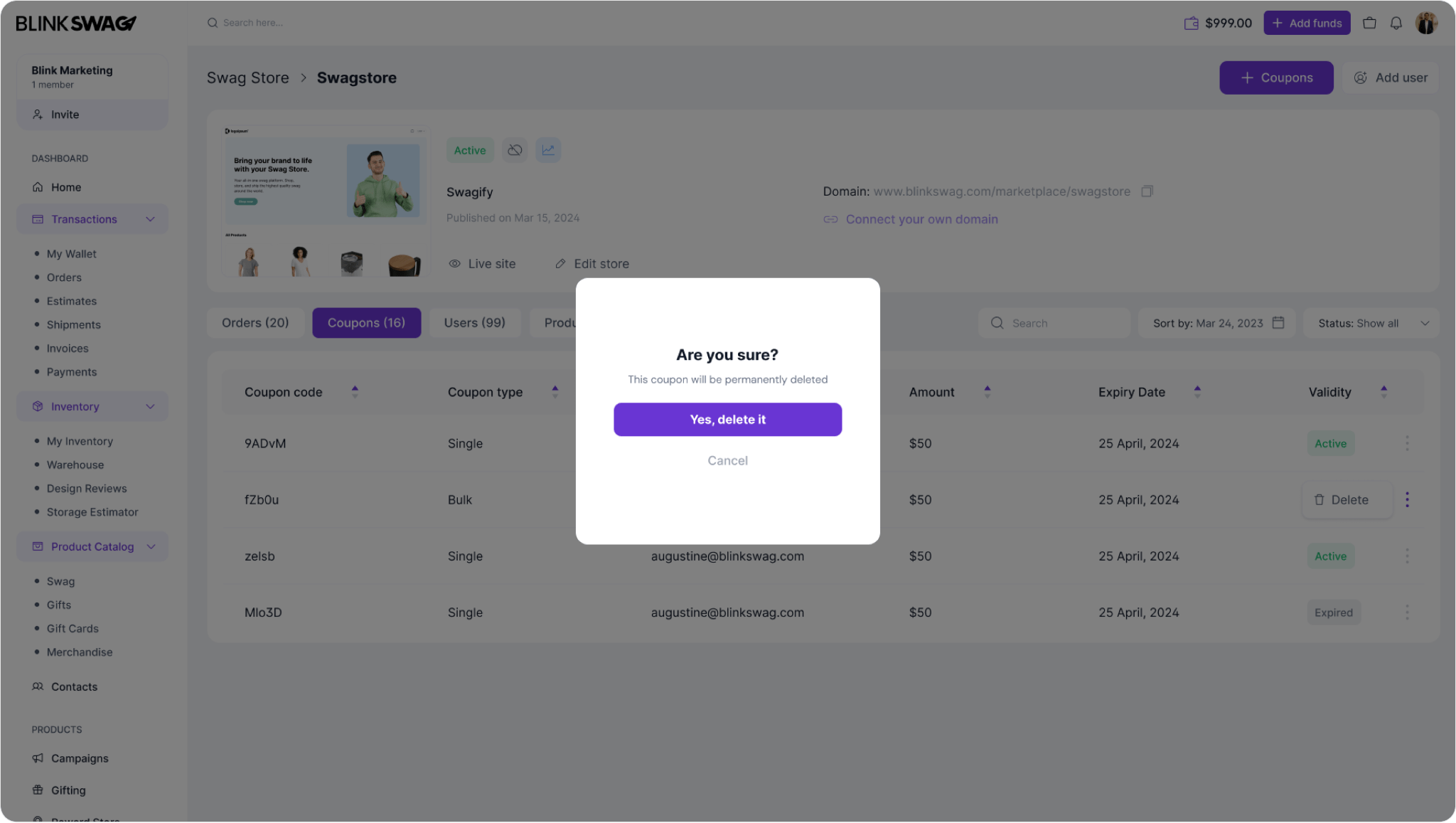Select the Orders tab in store view
Image resolution: width=1456 pixels, height=823 pixels.
(255, 322)
